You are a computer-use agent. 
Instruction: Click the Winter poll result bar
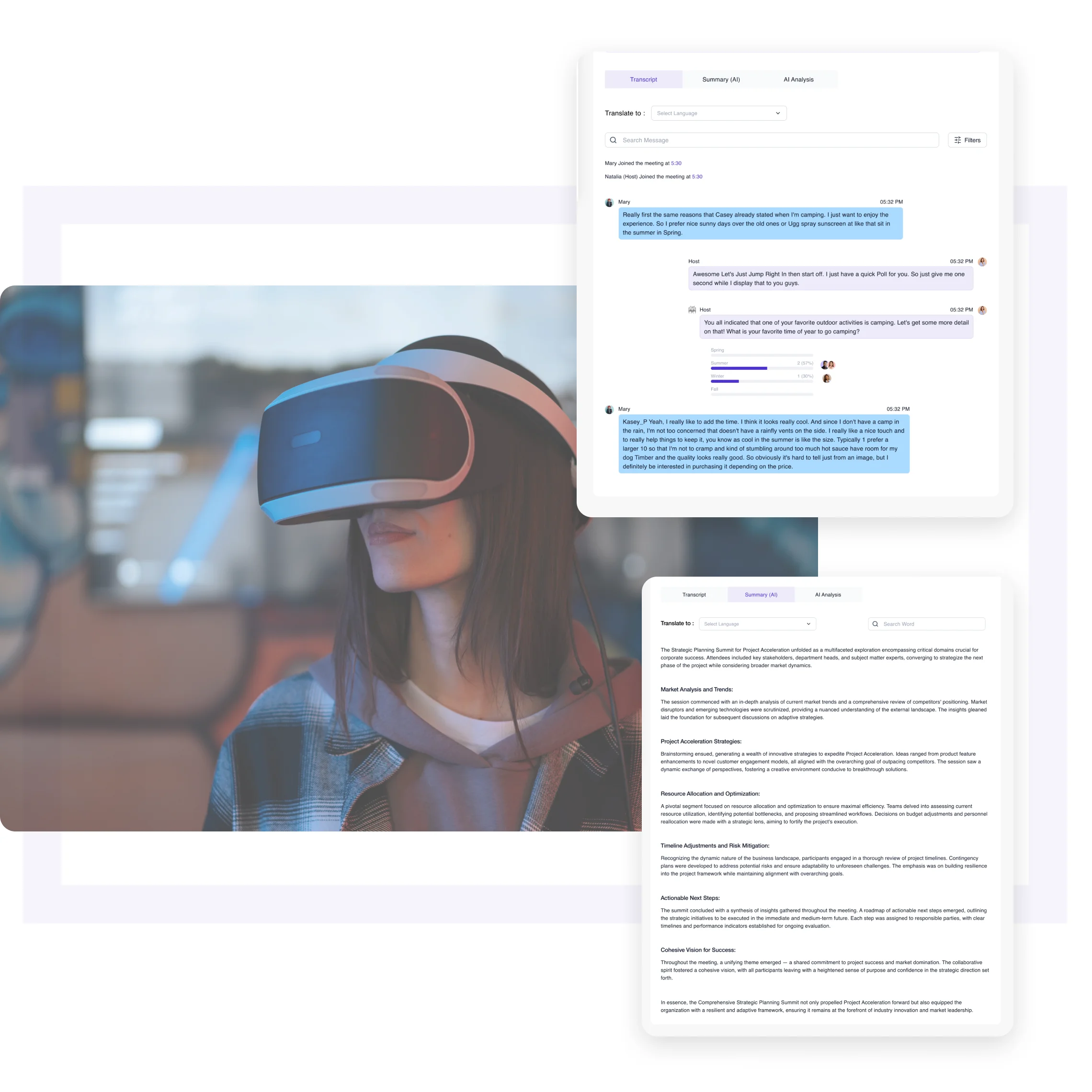point(724,381)
